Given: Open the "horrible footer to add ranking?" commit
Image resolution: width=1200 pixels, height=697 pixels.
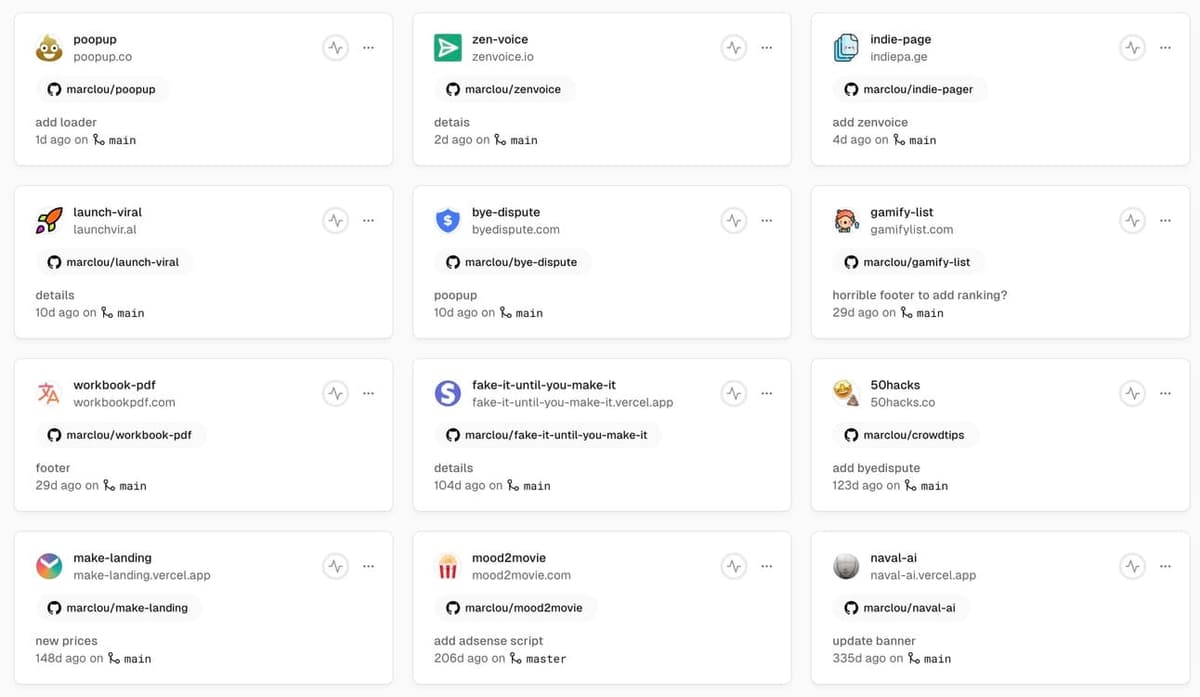Looking at the screenshot, I should (x=919, y=295).
